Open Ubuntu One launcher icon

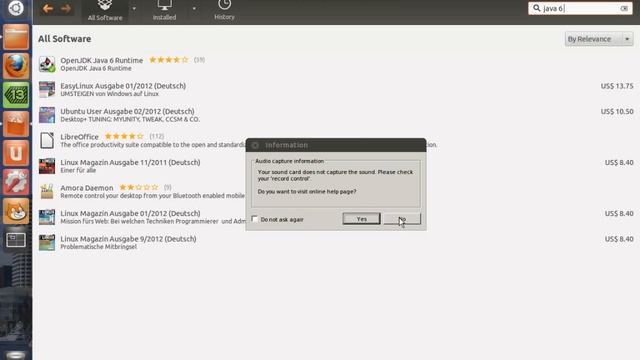[x=16, y=153]
